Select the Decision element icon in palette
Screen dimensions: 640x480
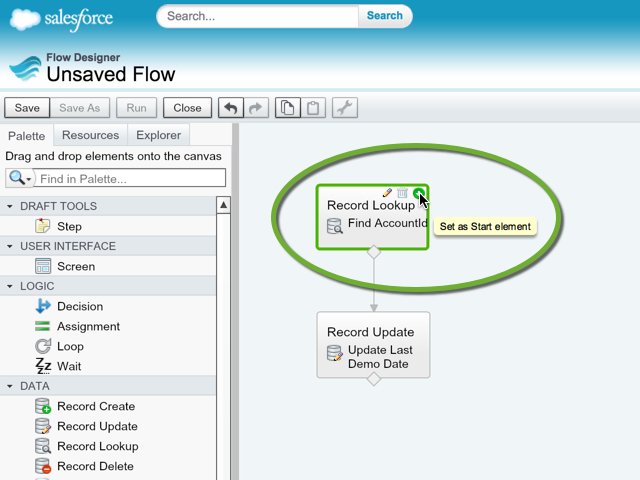pos(43,307)
